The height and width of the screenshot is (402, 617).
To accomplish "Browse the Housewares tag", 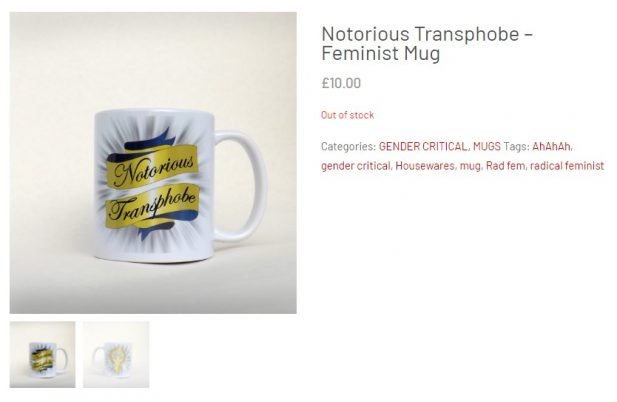I will [x=425, y=166].
